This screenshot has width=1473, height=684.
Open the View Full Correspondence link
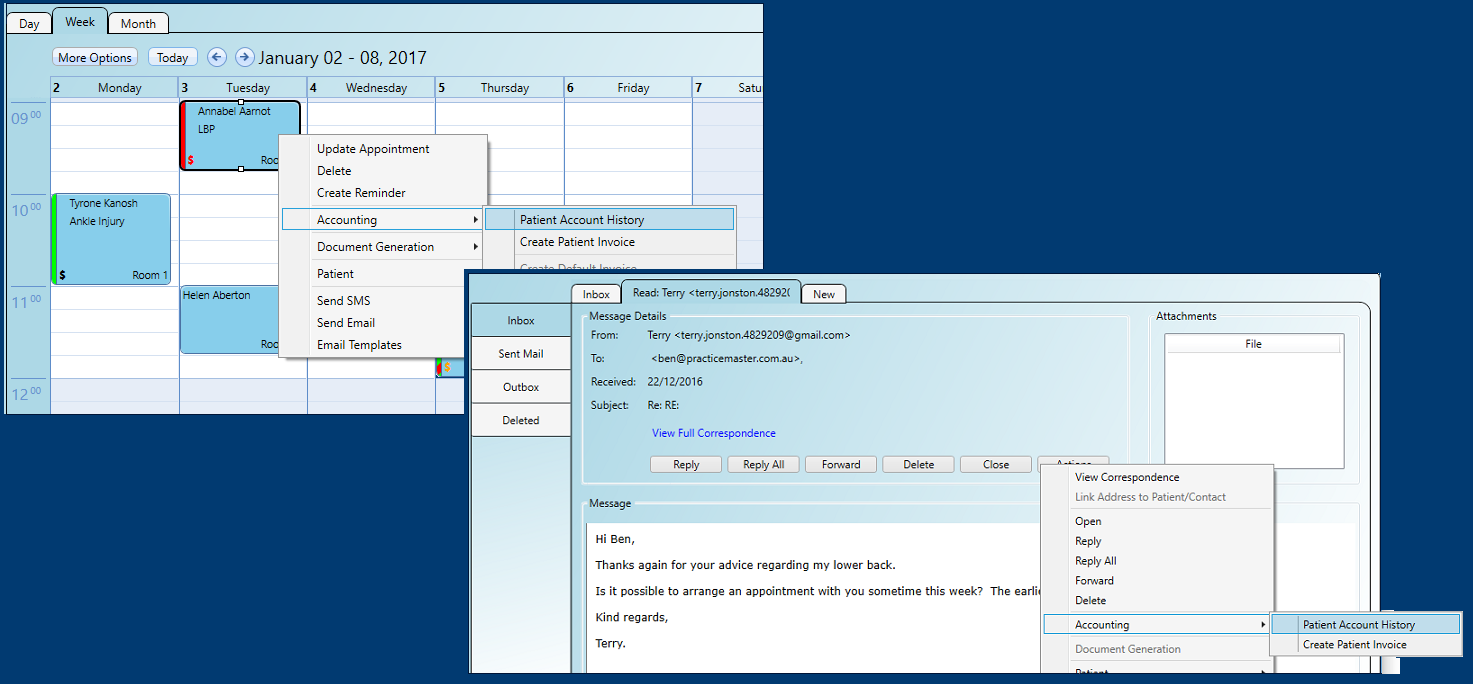[x=713, y=432]
